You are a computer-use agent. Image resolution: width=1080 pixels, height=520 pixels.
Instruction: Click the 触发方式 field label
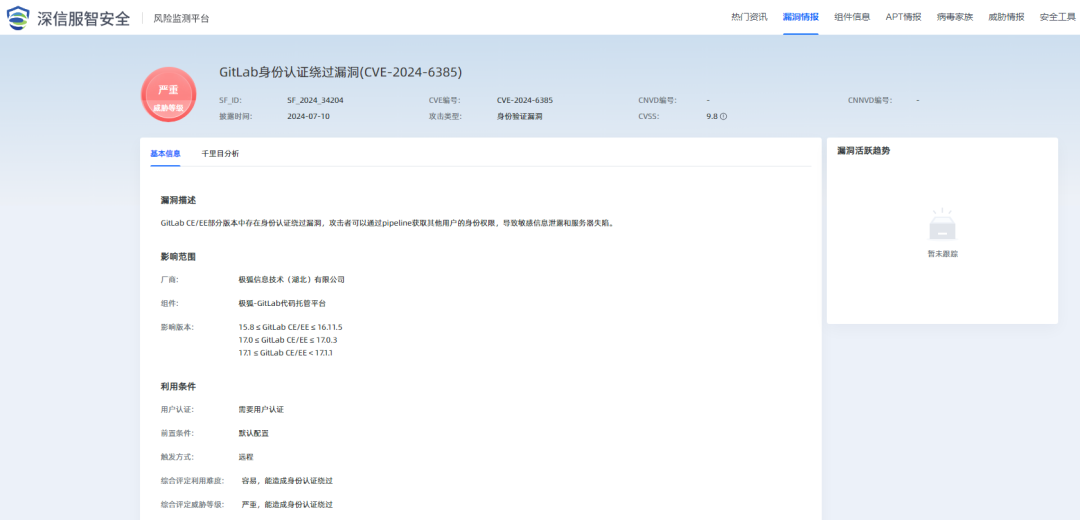[177, 457]
